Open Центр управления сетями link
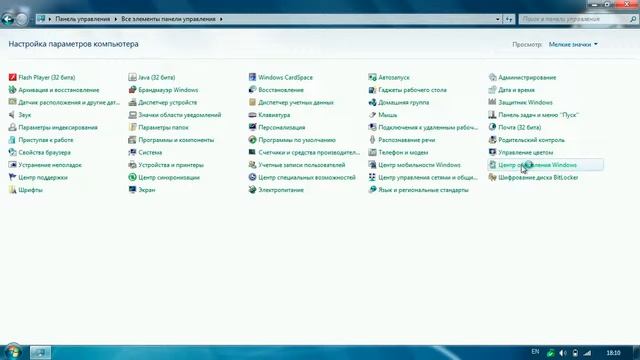 point(428,178)
